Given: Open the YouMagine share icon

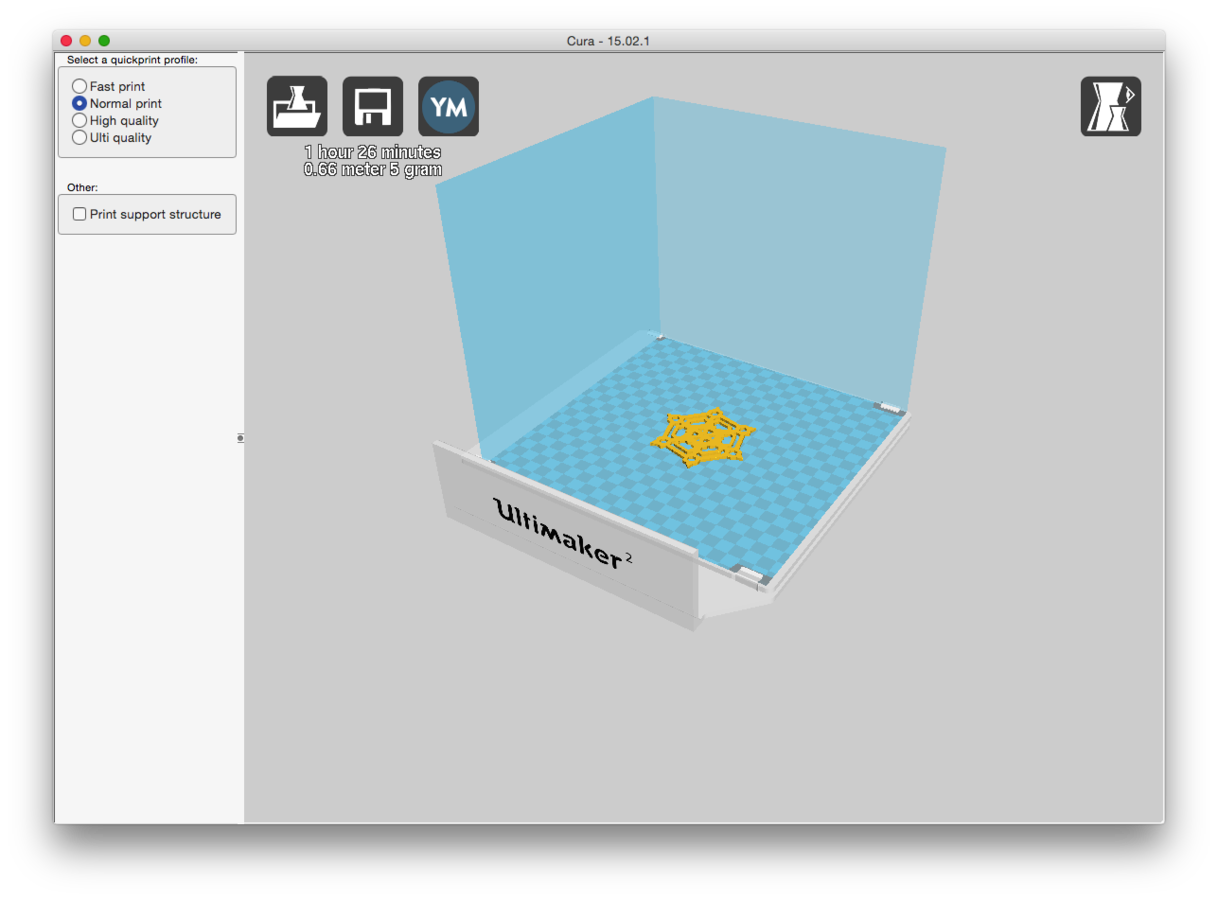Looking at the screenshot, I should pos(448,106).
